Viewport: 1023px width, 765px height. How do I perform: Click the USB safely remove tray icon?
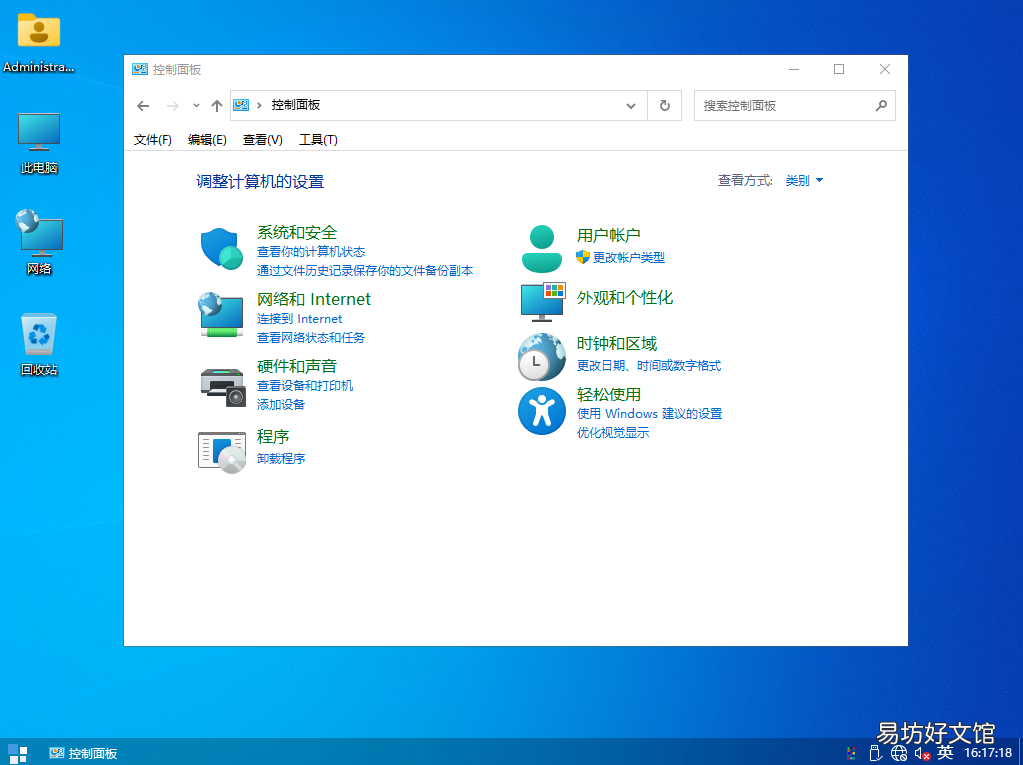(x=875, y=753)
